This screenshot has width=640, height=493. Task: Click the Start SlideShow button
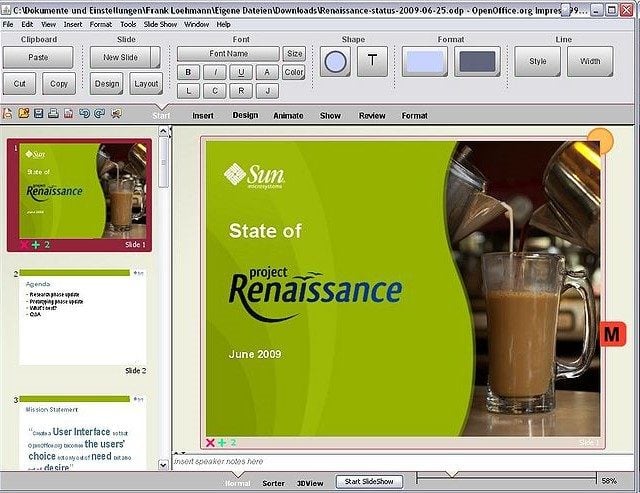pos(368,482)
